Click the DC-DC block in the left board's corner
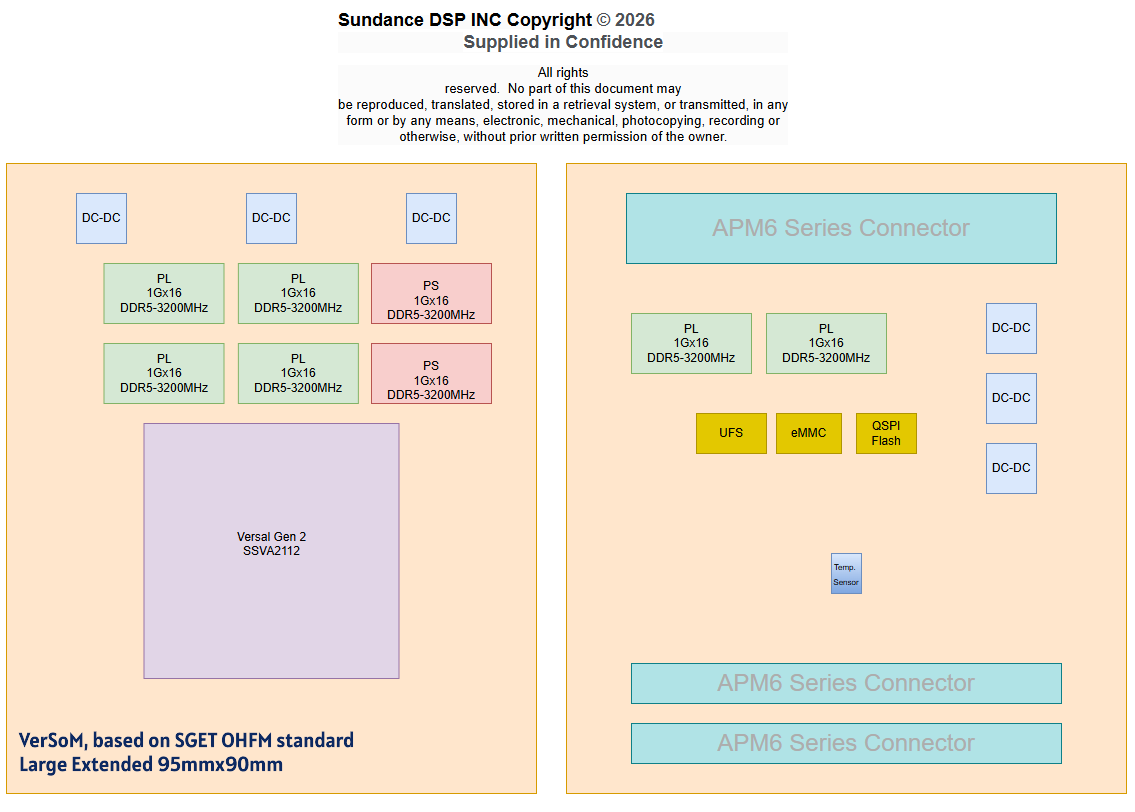1135x812 pixels. tap(101, 218)
